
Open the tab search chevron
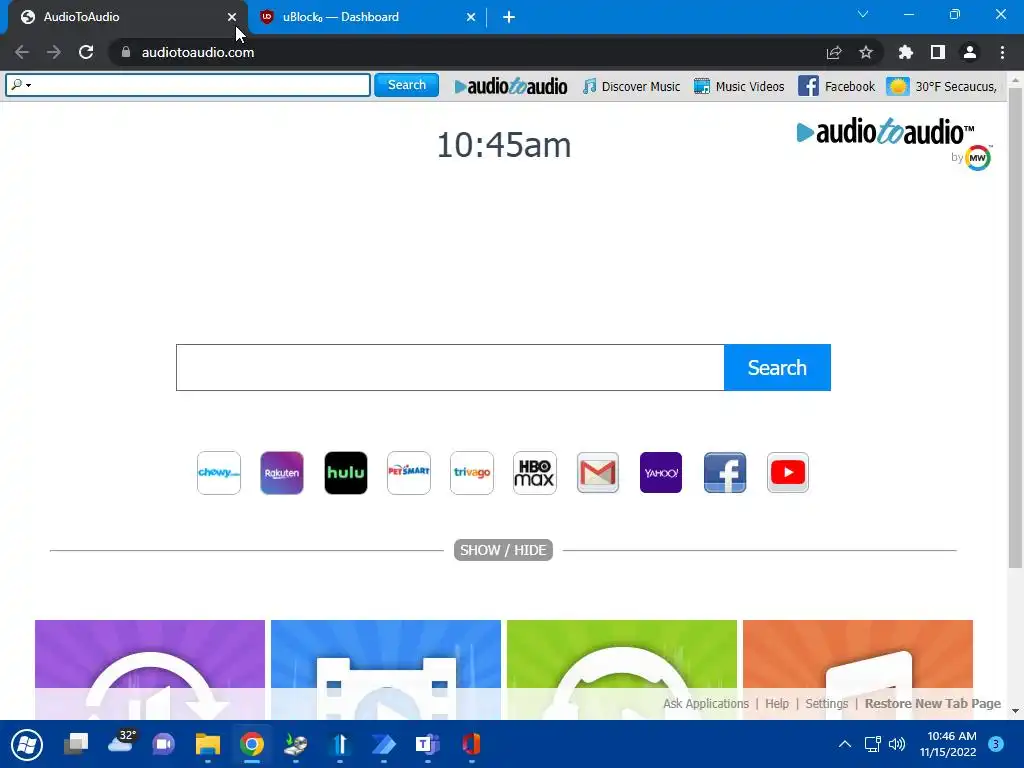point(863,14)
